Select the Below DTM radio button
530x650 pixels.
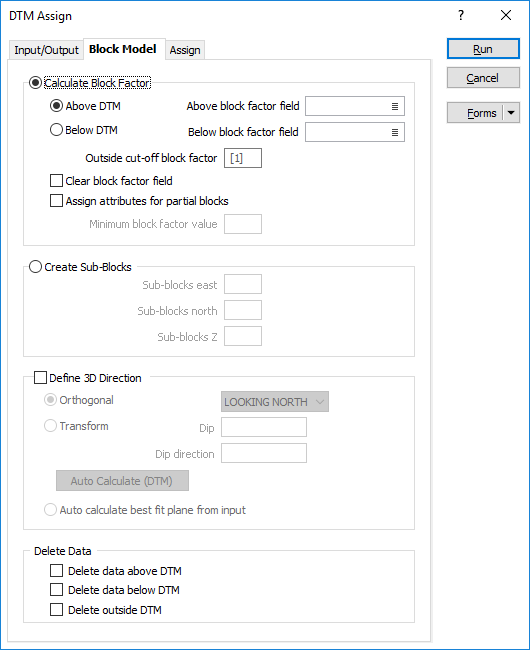point(56,130)
